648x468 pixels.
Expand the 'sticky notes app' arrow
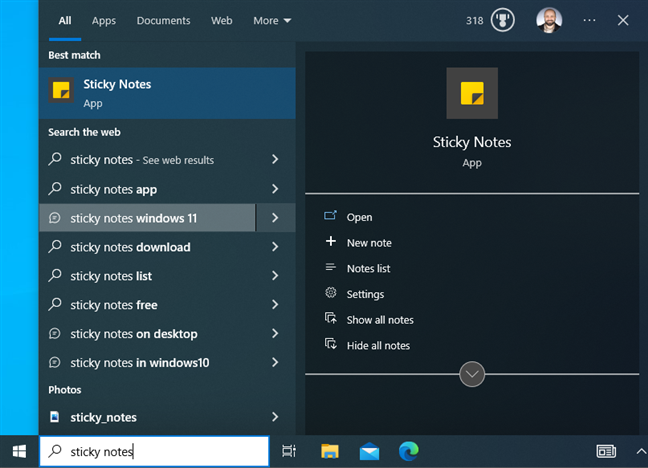point(275,189)
